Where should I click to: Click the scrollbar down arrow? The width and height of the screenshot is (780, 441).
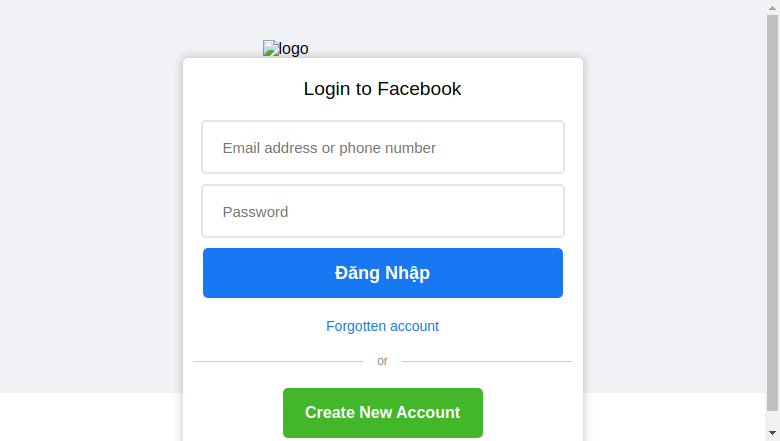[x=772, y=434]
